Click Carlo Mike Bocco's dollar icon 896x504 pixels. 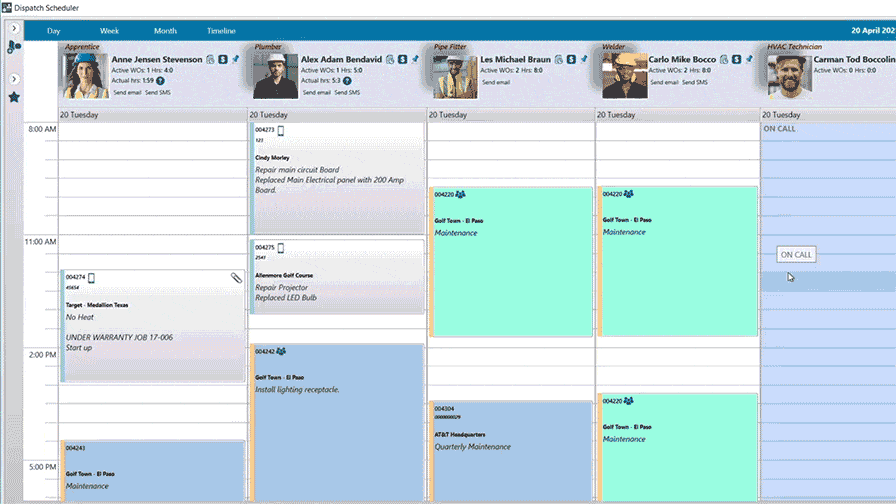point(737,59)
